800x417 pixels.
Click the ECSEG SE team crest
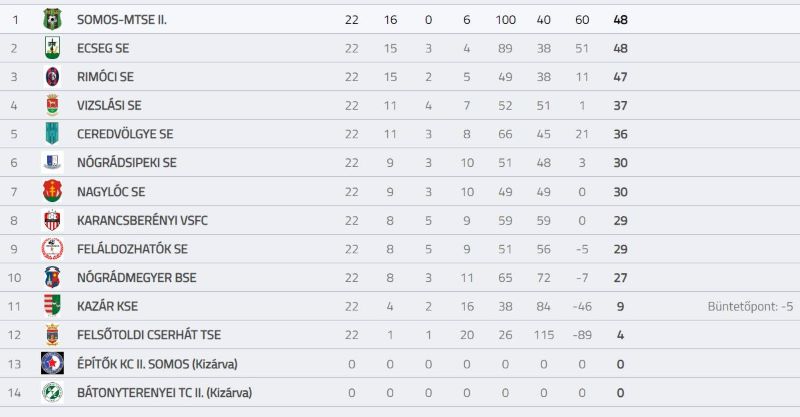[52, 48]
